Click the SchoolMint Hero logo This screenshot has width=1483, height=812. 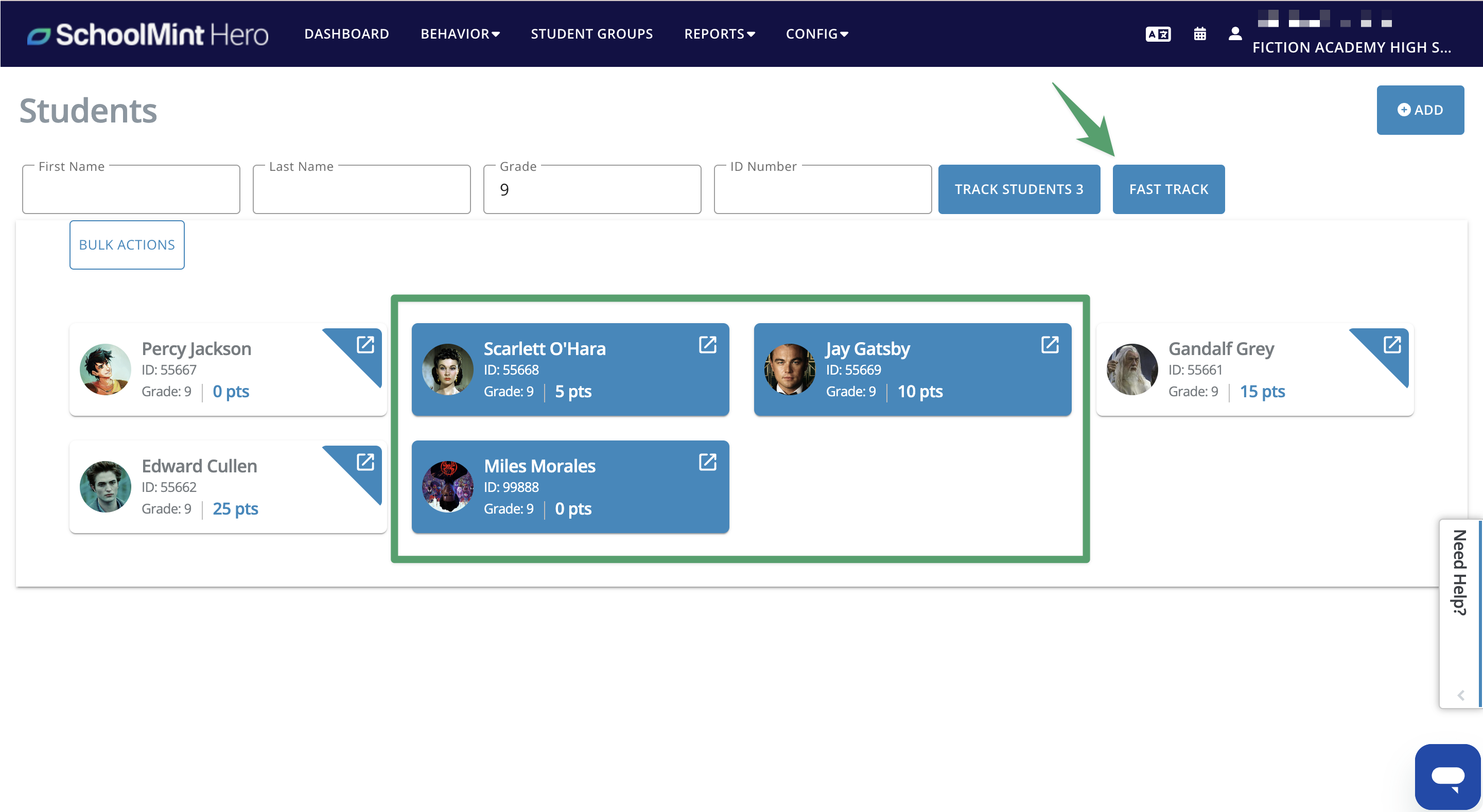[148, 34]
